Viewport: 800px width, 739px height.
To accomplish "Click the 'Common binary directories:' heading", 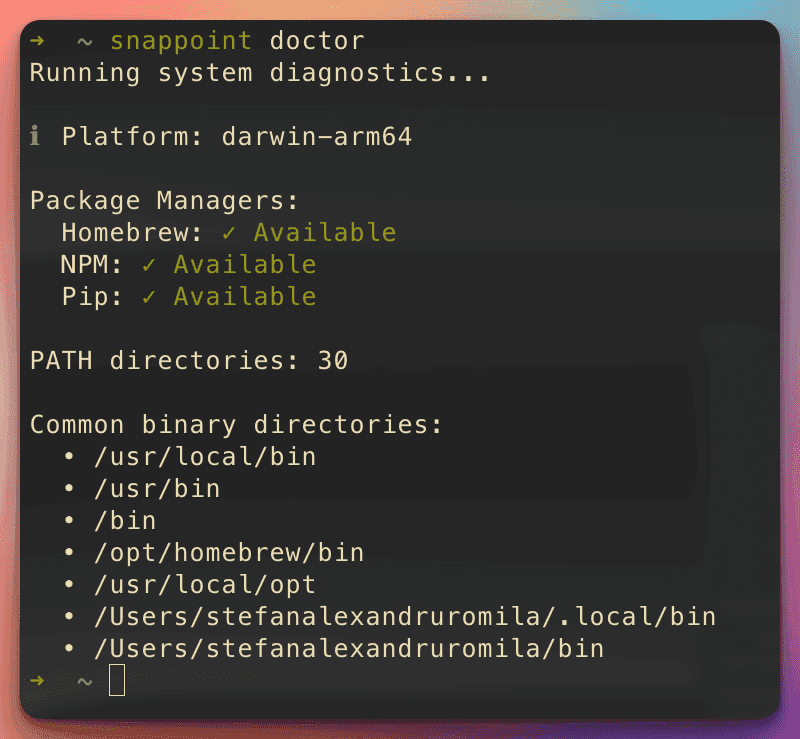I will (236, 425).
